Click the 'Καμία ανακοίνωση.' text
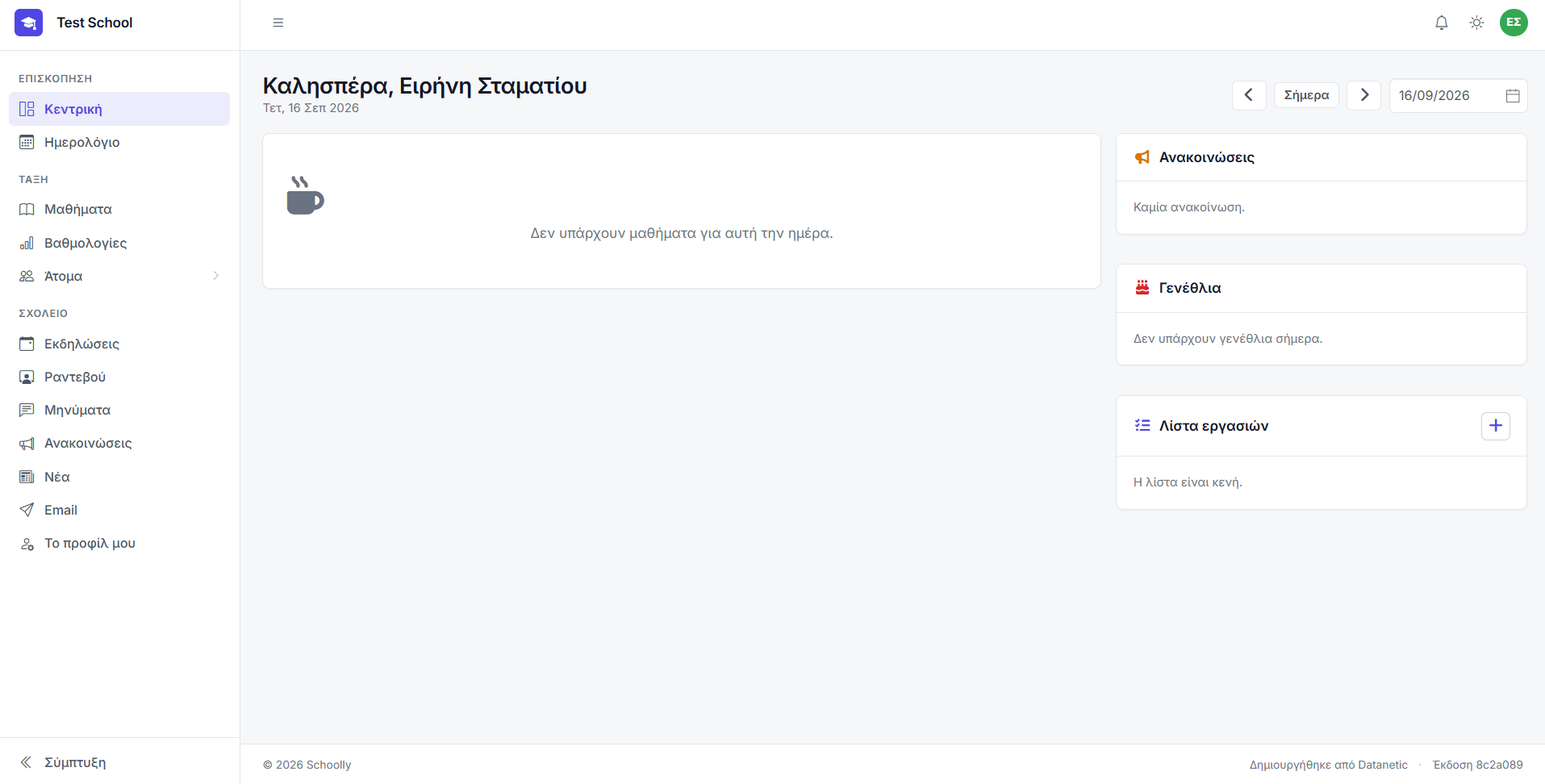Image resolution: width=1545 pixels, height=784 pixels. point(1189,207)
